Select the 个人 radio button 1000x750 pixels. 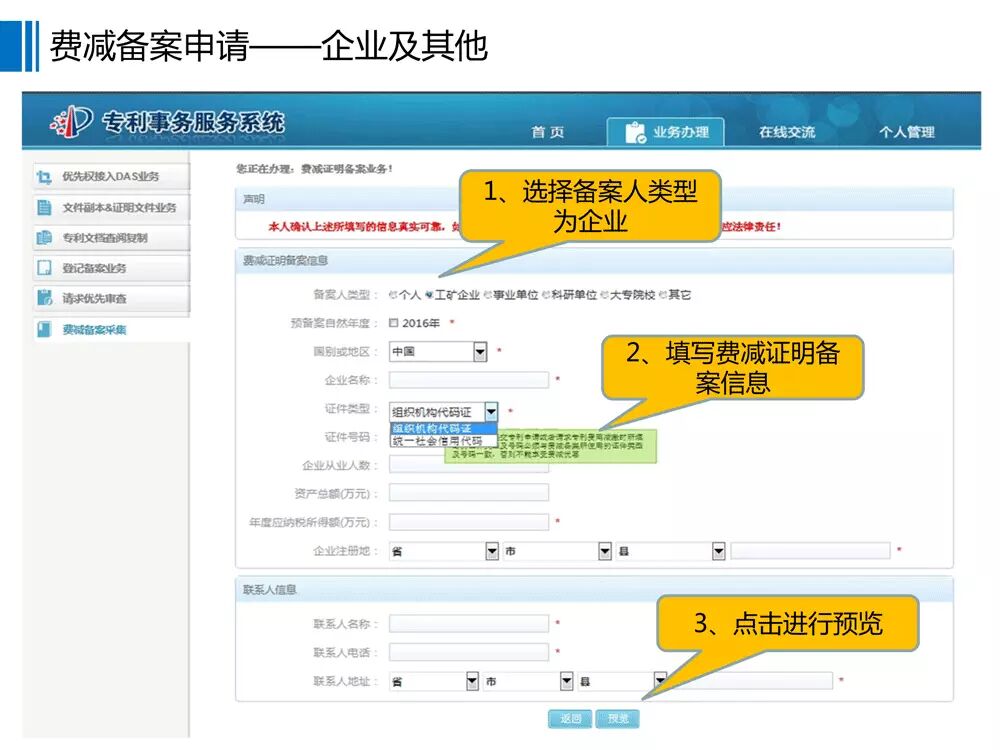point(393,295)
